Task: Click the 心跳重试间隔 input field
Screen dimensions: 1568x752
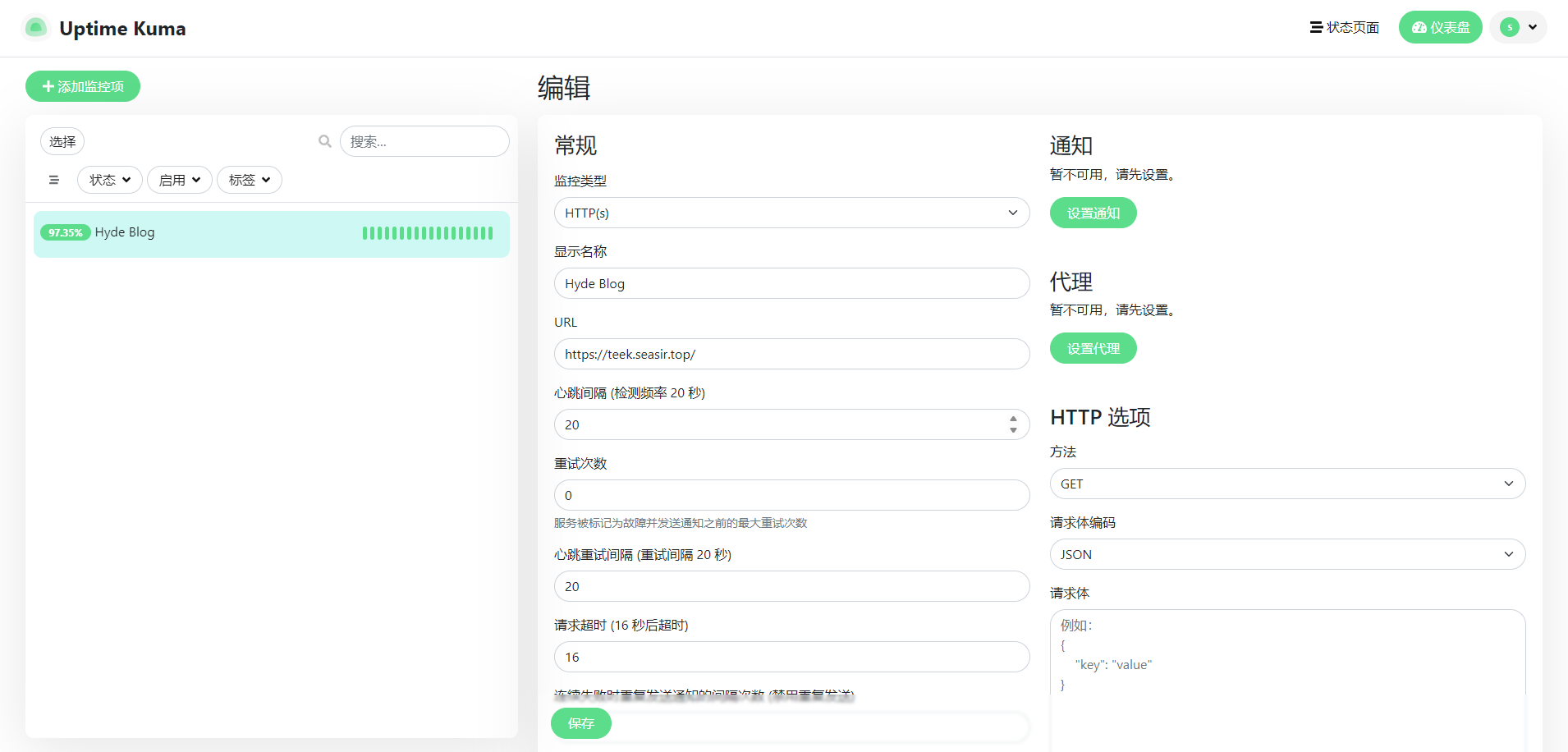Action: [792, 586]
